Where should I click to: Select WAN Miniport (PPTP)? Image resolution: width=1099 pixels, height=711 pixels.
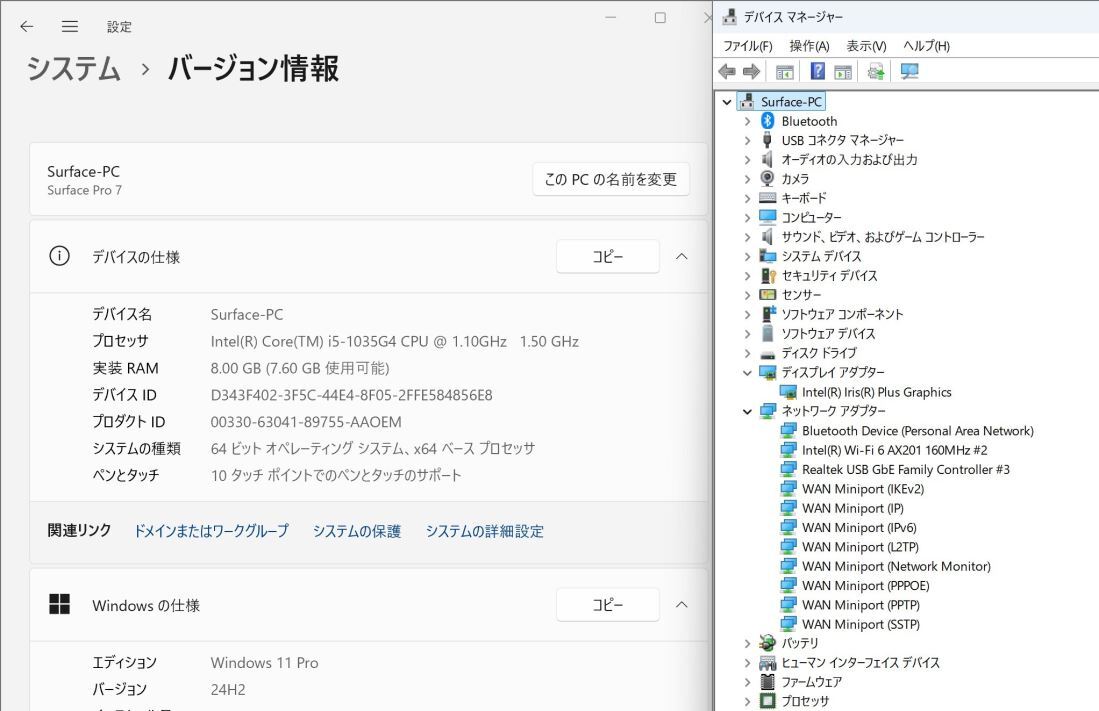click(x=861, y=604)
